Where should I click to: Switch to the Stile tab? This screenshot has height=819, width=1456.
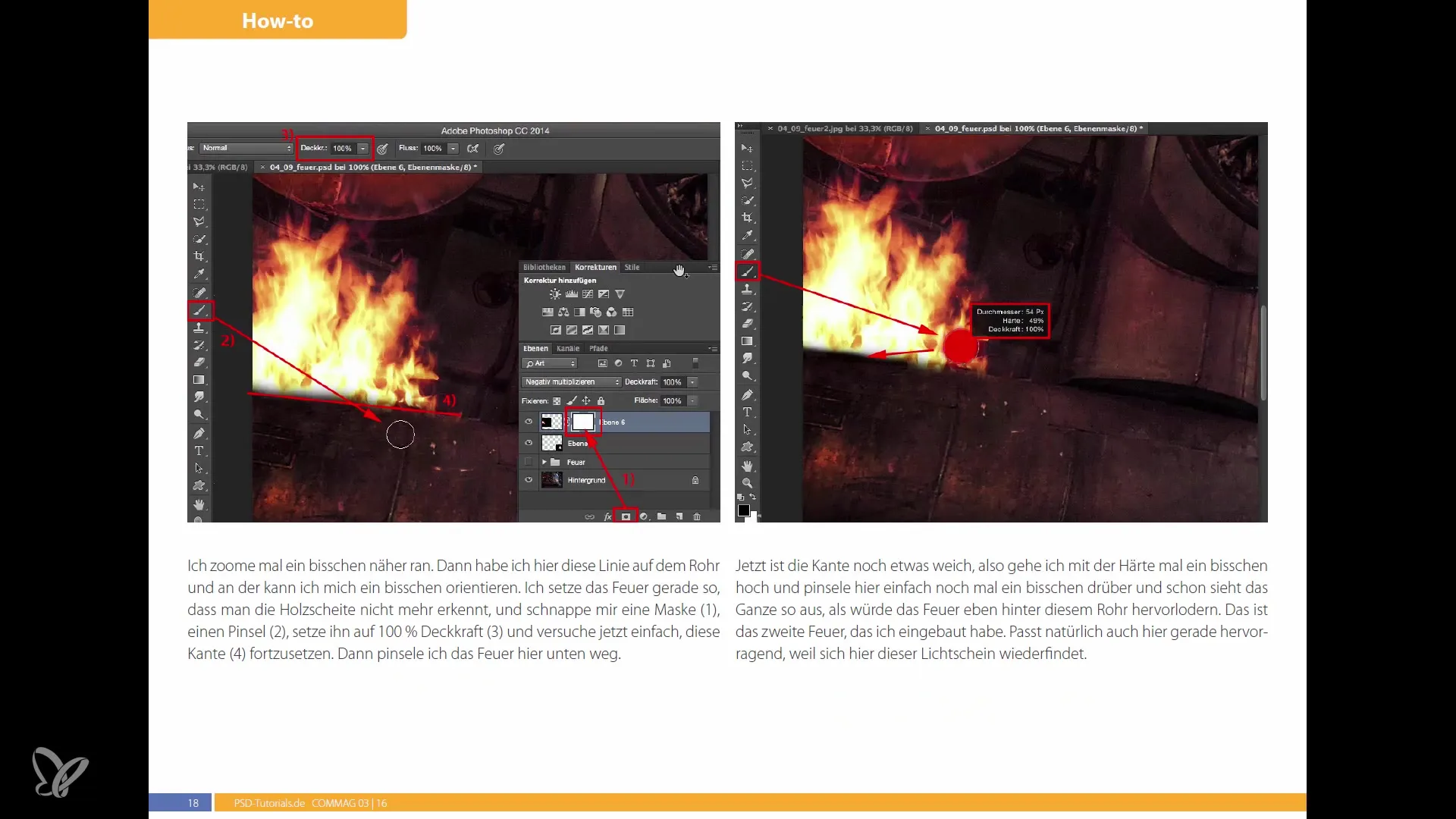632,268
